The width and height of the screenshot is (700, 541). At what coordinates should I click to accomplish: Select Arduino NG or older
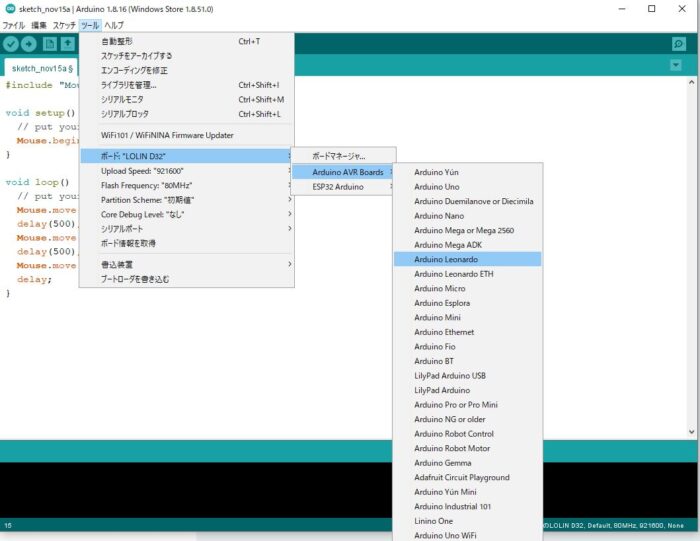pos(467,420)
